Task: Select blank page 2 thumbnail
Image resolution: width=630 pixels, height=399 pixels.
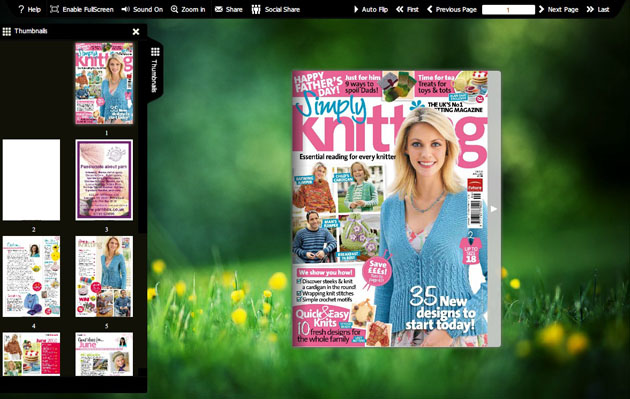Action: pos(31,180)
